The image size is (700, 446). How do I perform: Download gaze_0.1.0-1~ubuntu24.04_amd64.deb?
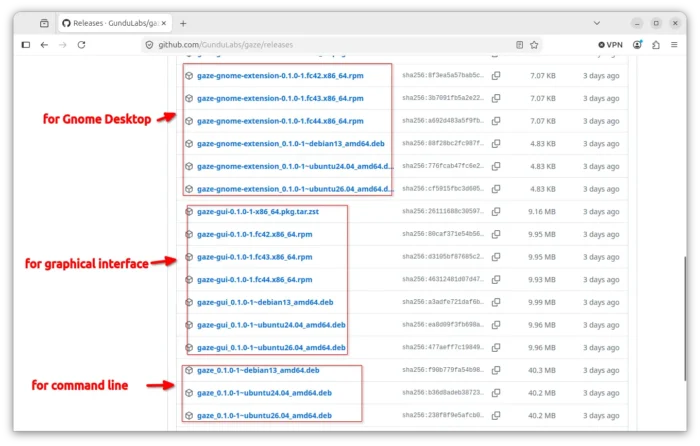264,393
